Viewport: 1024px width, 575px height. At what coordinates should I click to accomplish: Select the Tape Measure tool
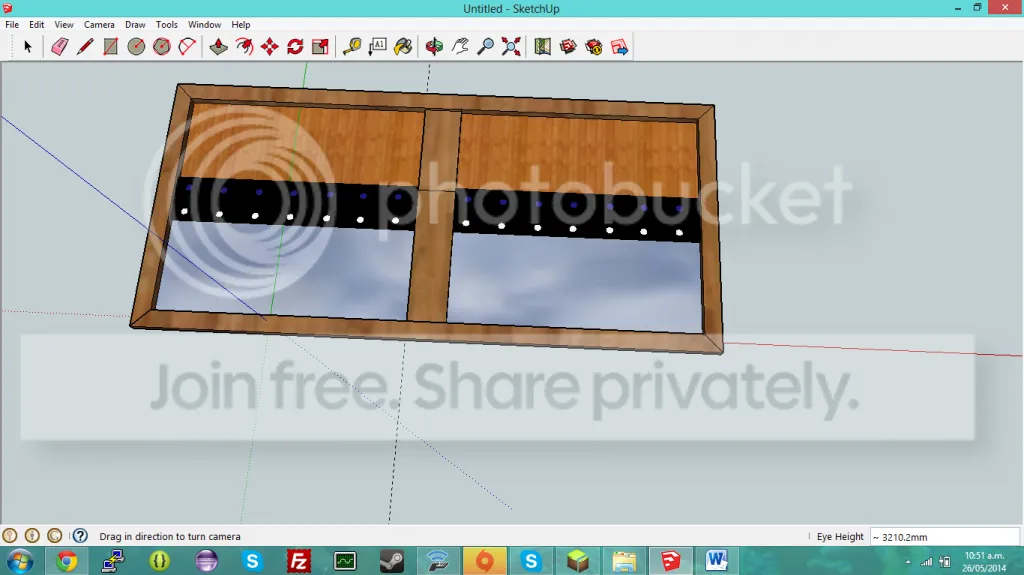pyautogui.click(x=352, y=46)
